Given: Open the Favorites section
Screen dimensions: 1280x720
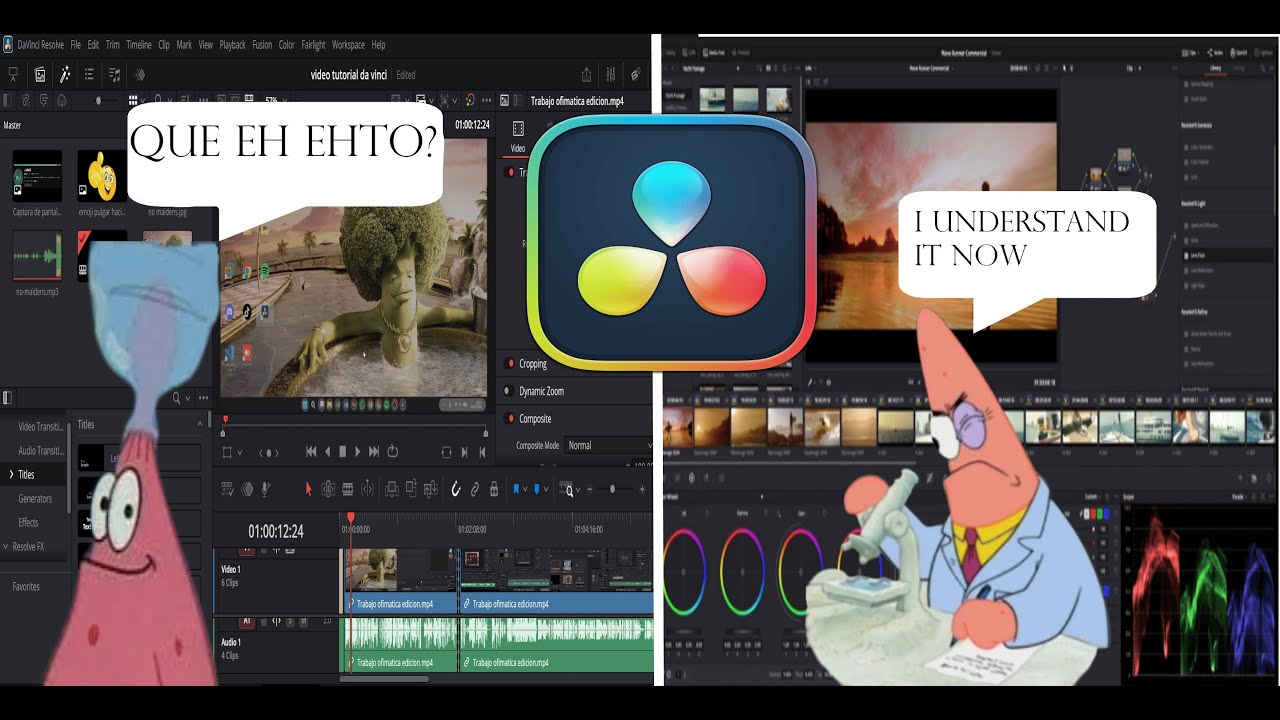Looking at the screenshot, I should click(x=26, y=587).
